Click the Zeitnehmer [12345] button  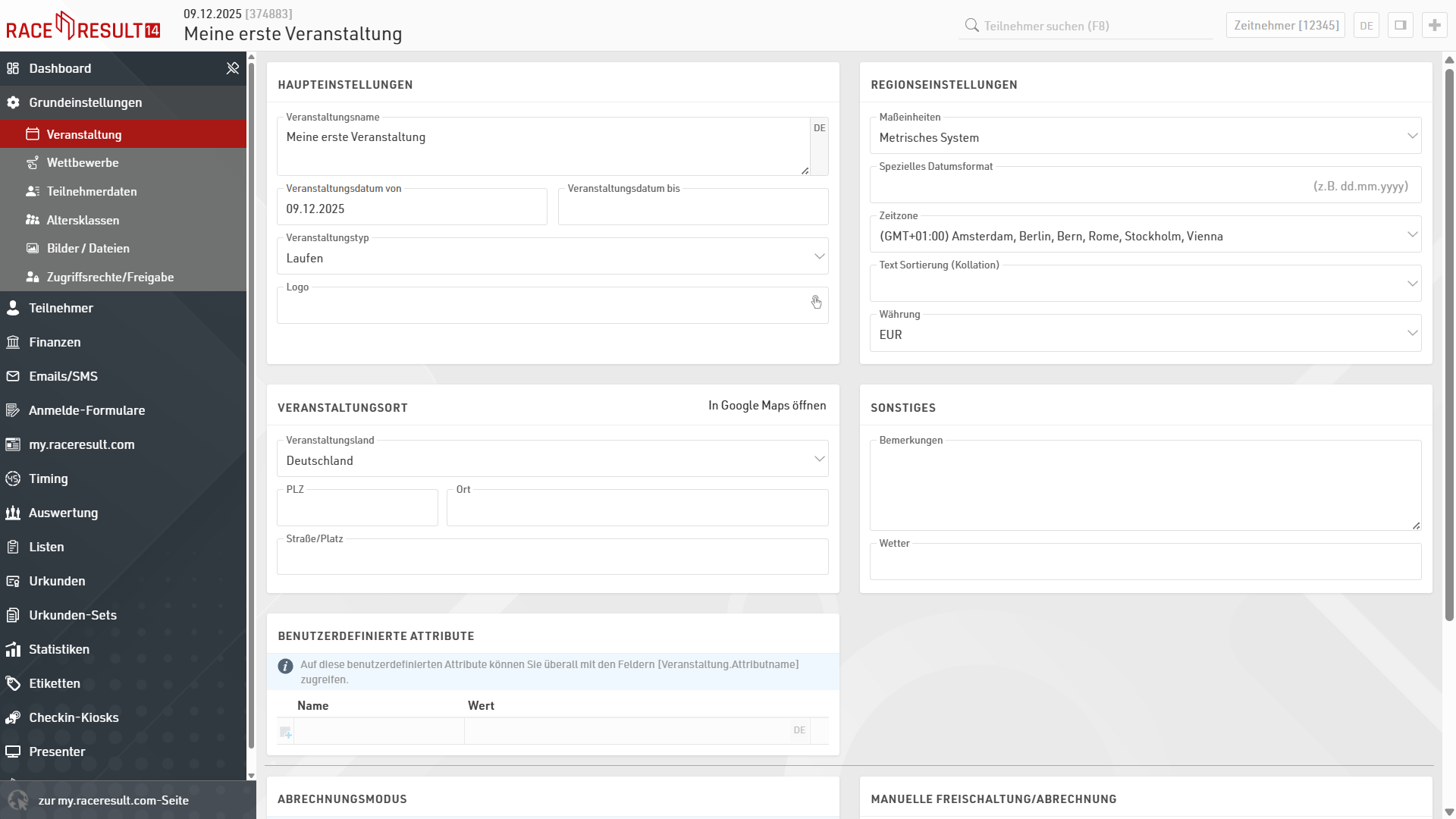pyautogui.click(x=1285, y=25)
